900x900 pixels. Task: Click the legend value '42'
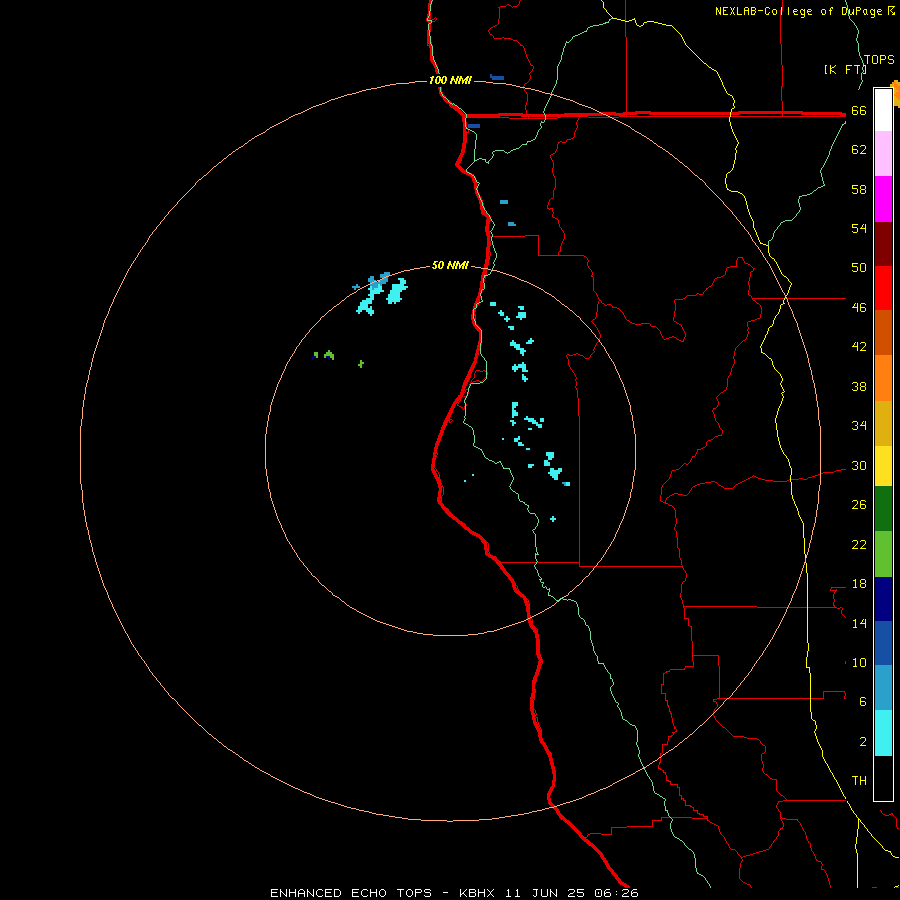coord(859,347)
